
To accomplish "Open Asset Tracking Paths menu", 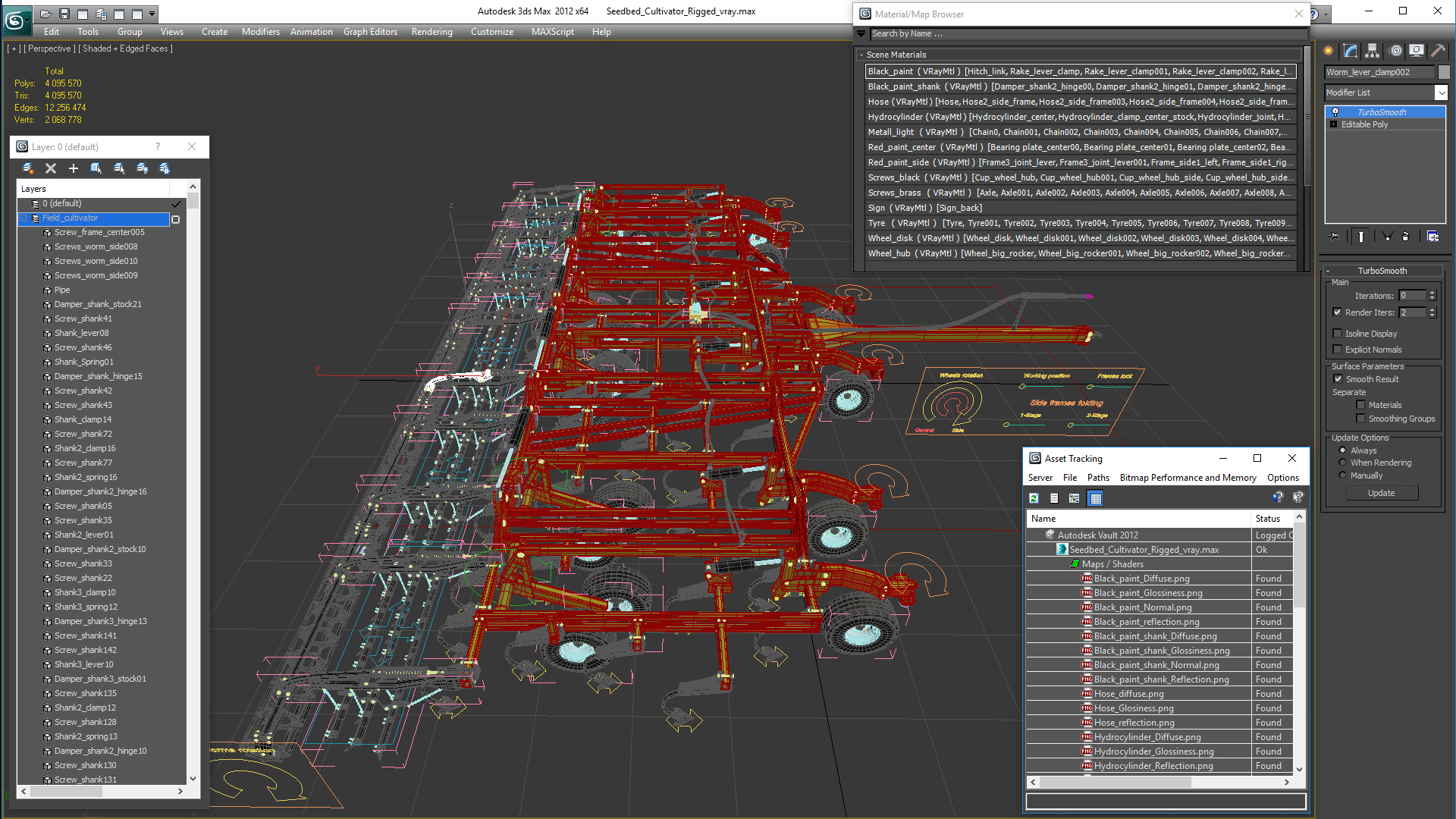I will tap(1097, 478).
